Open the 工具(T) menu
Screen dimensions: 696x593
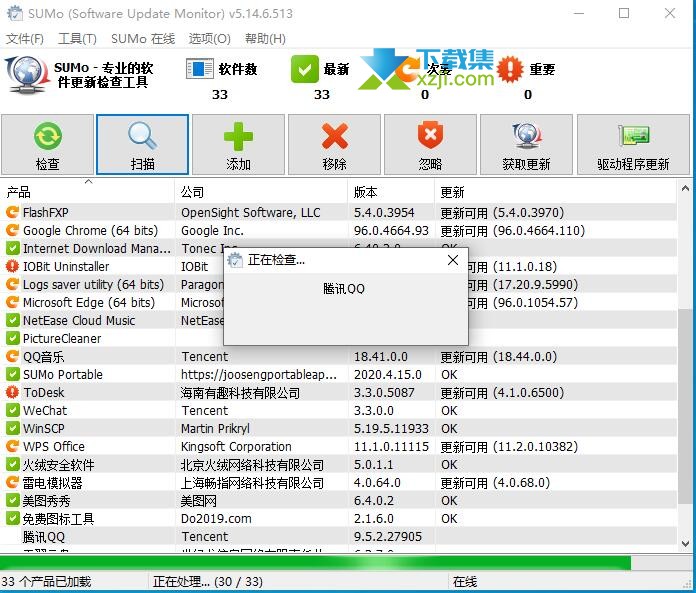point(77,39)
